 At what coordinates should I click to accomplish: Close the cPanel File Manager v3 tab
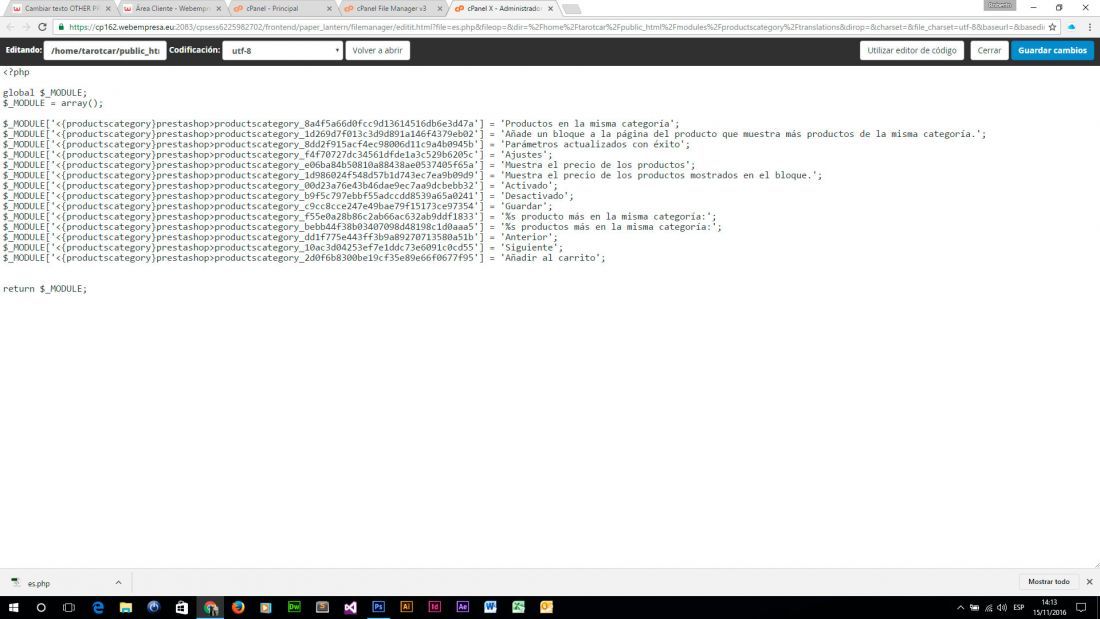click(440, 8)
